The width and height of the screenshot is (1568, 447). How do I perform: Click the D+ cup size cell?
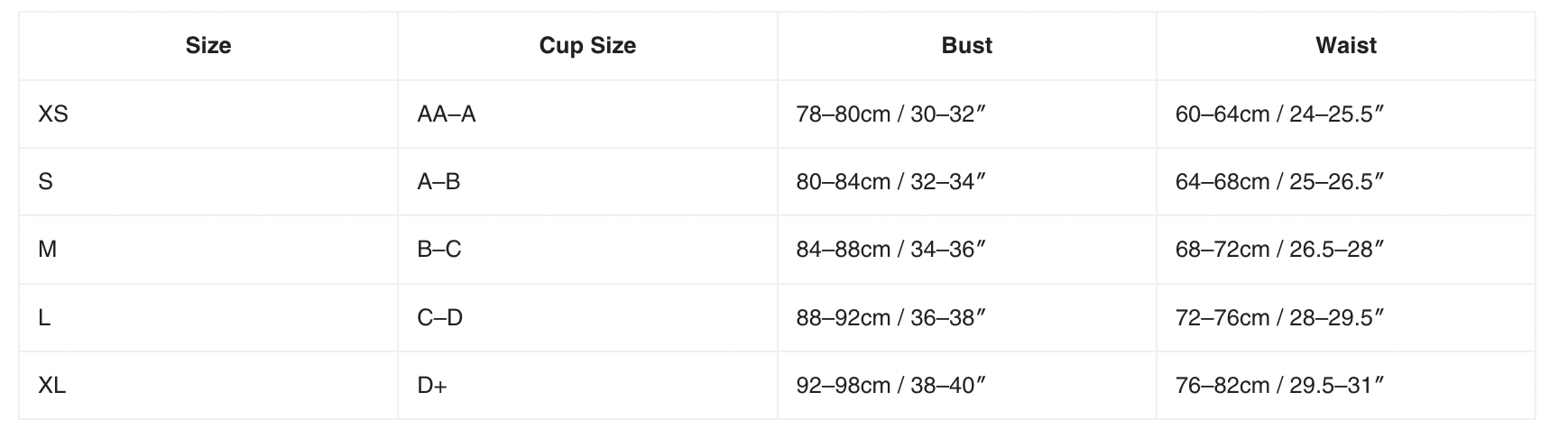432,386
